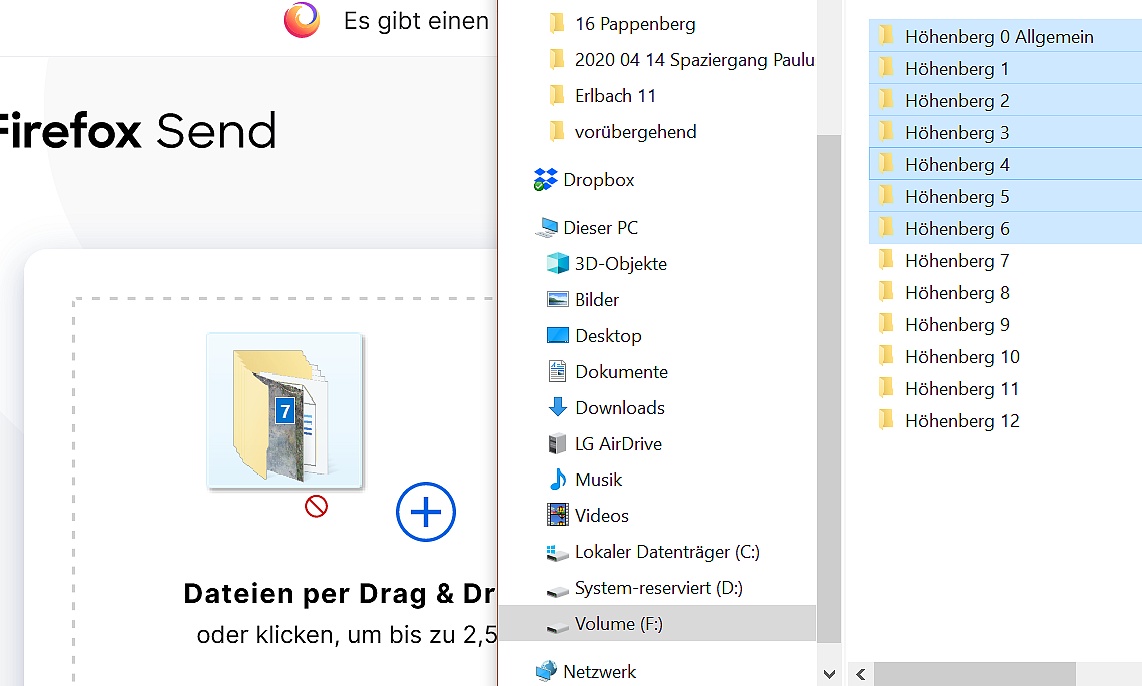Click the Volume (F:) drive icon
Image resolution: width=1142 pixels, height=686 pixels.
tap(558, 626)
